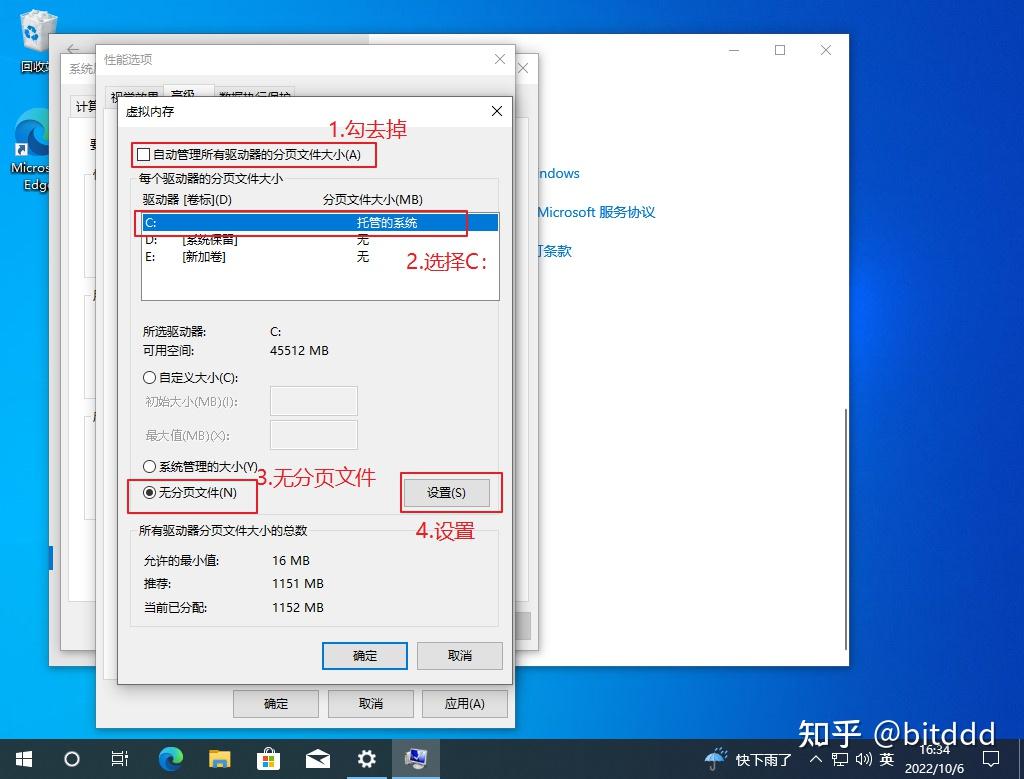The height and width of the screenshot is (779, 1024).
Task: Open Windows Settings from the taskbar
Action: pyautogui.click(x=367, y=760)
